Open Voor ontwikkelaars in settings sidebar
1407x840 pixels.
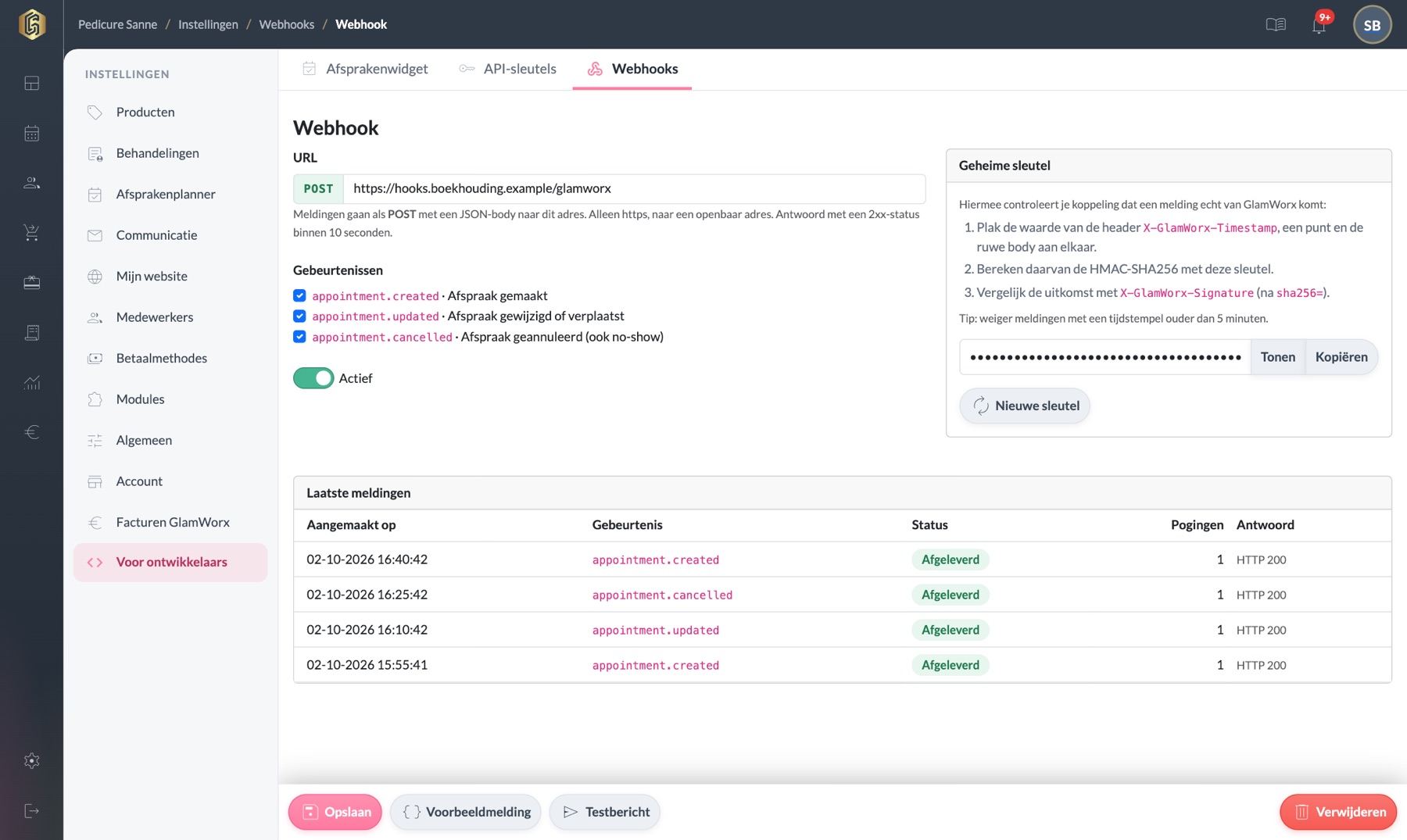coord(170,563)
